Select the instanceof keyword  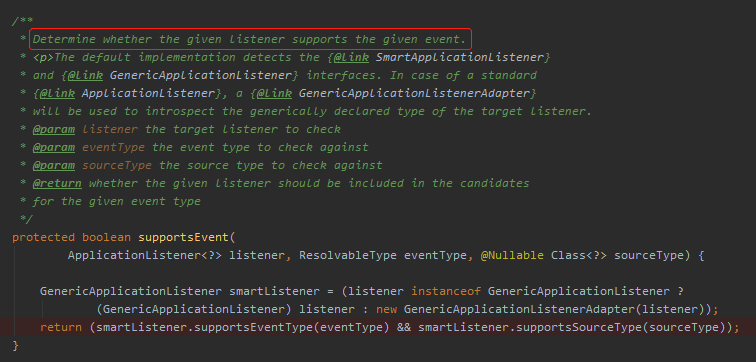click(x=446, y=292)
